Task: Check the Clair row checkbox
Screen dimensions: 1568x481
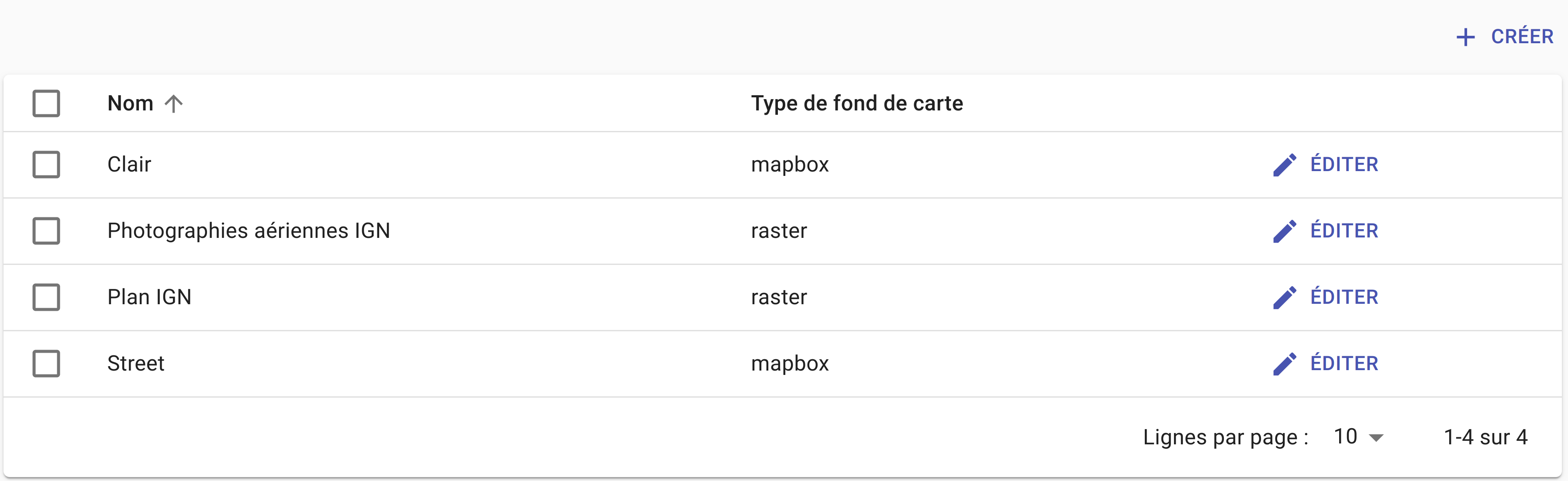Action: click(x=46, y=165)
